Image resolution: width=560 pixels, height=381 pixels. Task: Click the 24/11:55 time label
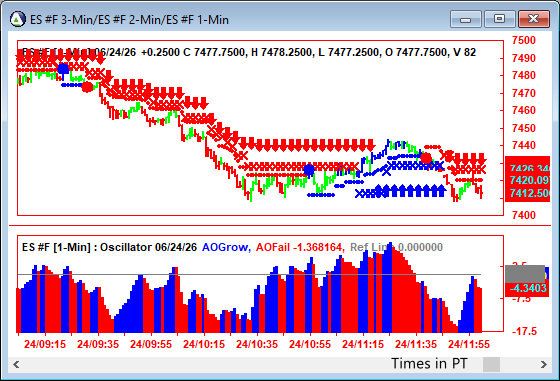pos(469,344)
